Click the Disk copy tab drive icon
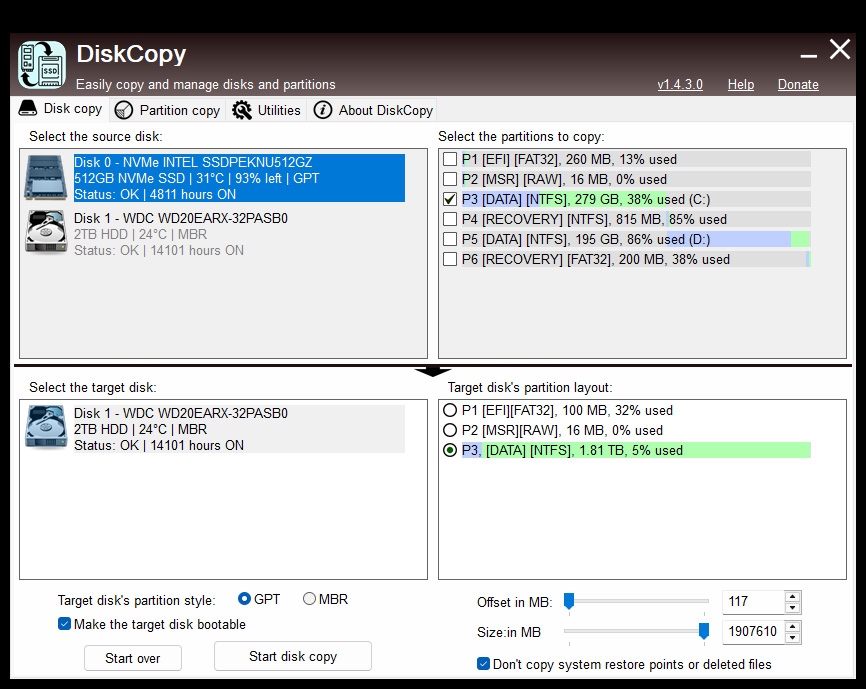This screenshot has height=689, width=866. pos(28,108)
